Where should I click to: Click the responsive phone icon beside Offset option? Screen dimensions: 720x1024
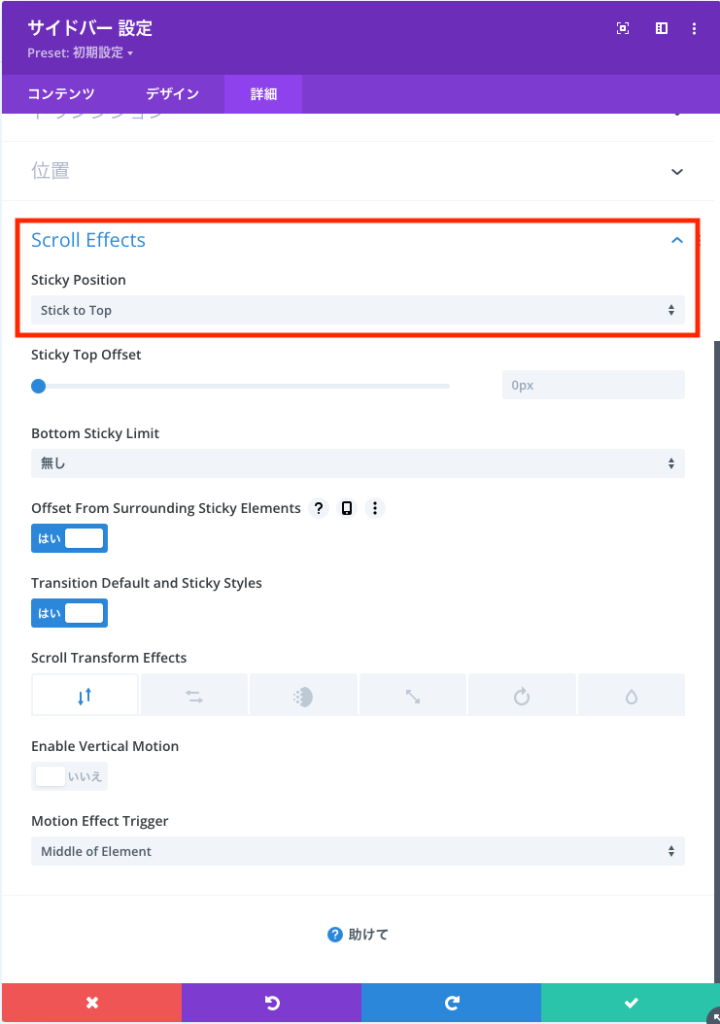[x=347, y=508]
